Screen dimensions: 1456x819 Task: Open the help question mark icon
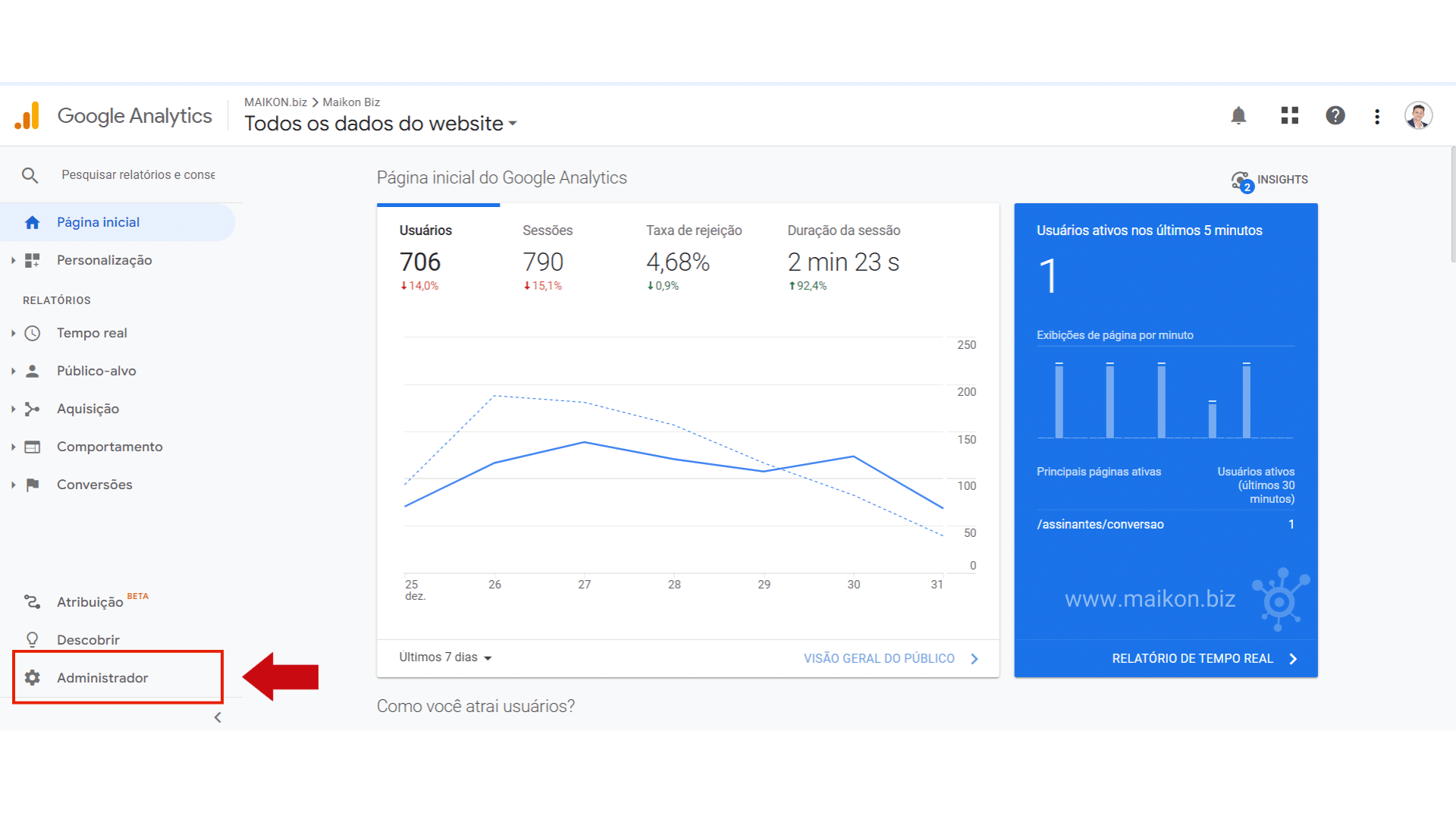(x=1335, y=115)
